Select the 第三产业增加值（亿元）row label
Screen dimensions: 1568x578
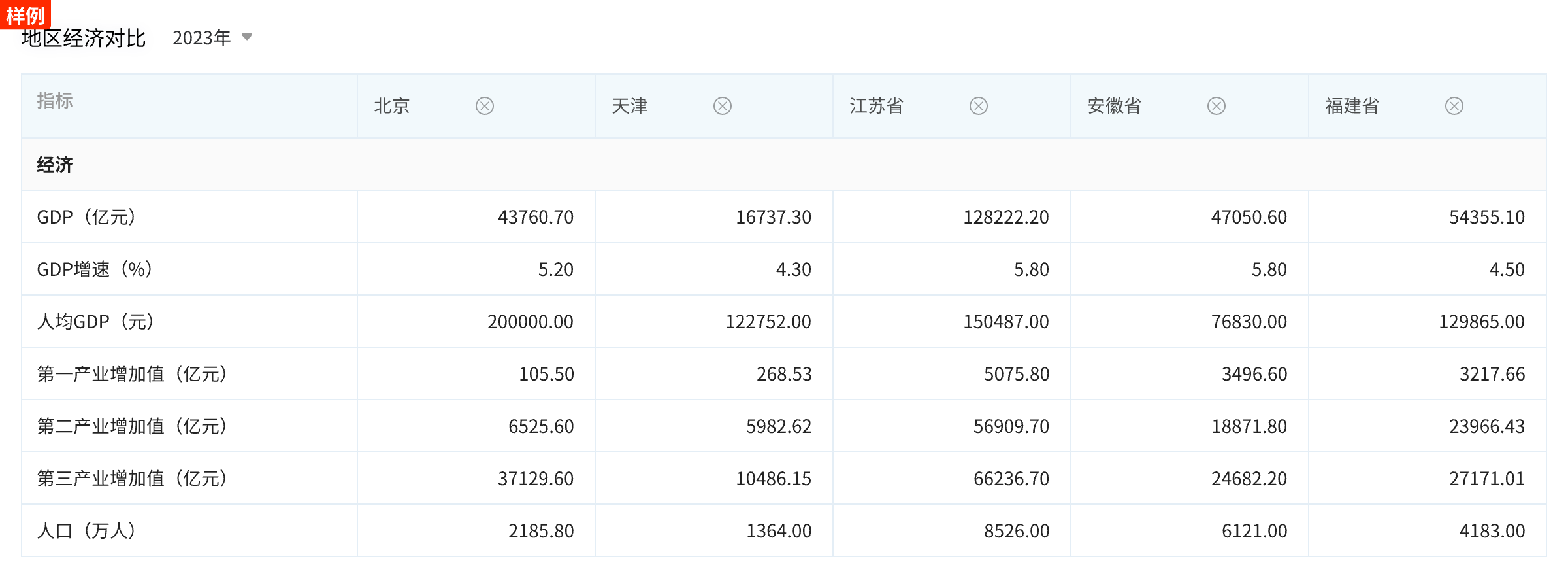point(132,479)
